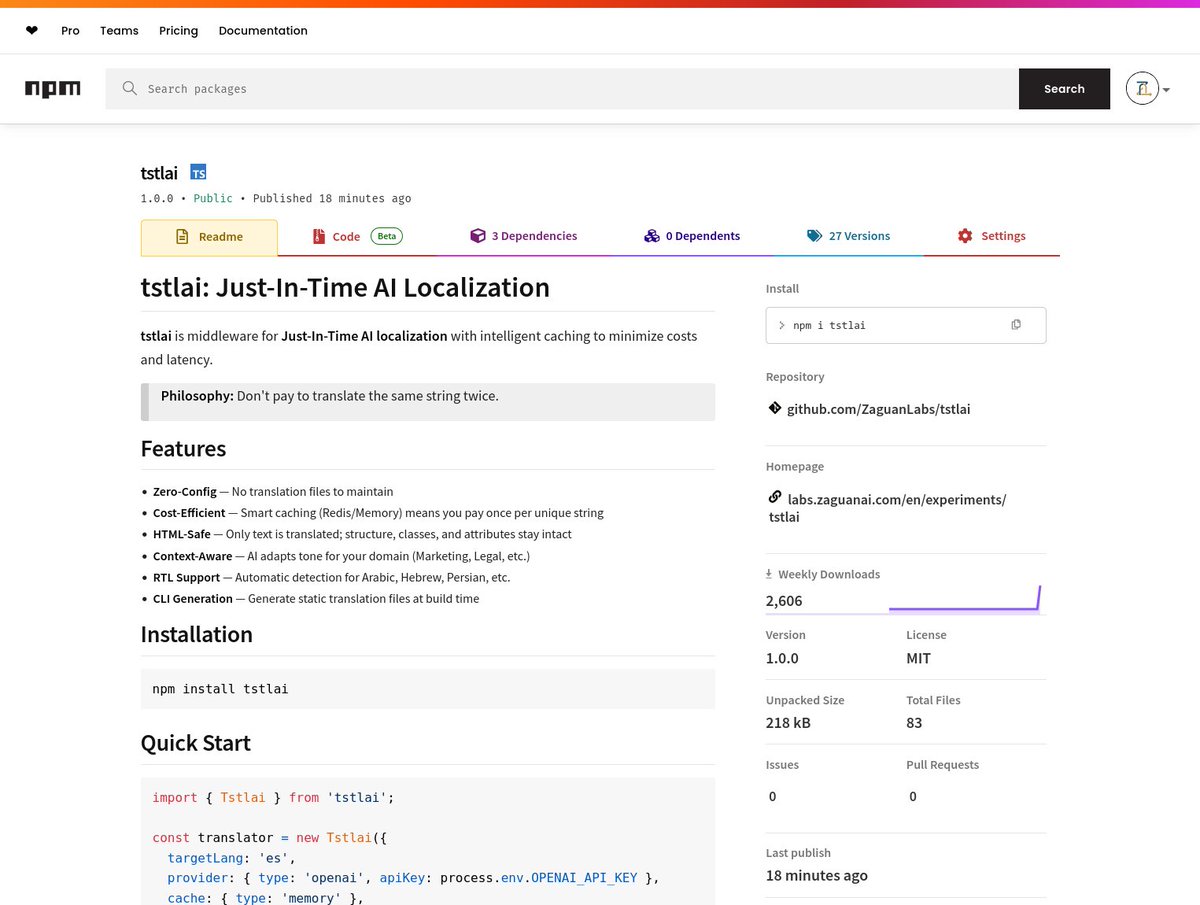
Task: Click the 218 kB unpacked size value
Action: pyautogui.click(x=788, y=723)
